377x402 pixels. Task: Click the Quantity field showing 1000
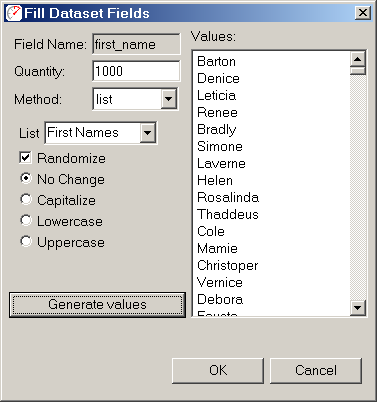[x=136, y=71]
